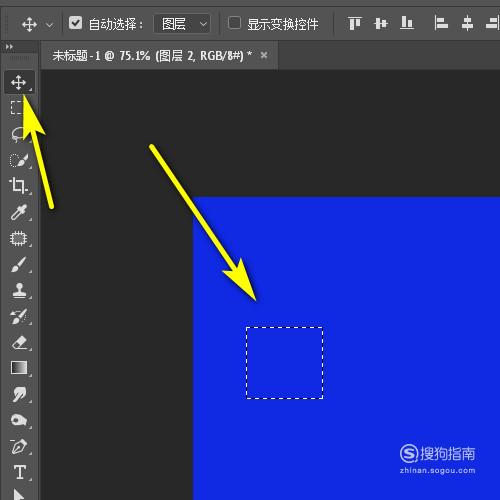Select the Eraser tool
The width and height of the screenshot is (500, 500).
19,343
